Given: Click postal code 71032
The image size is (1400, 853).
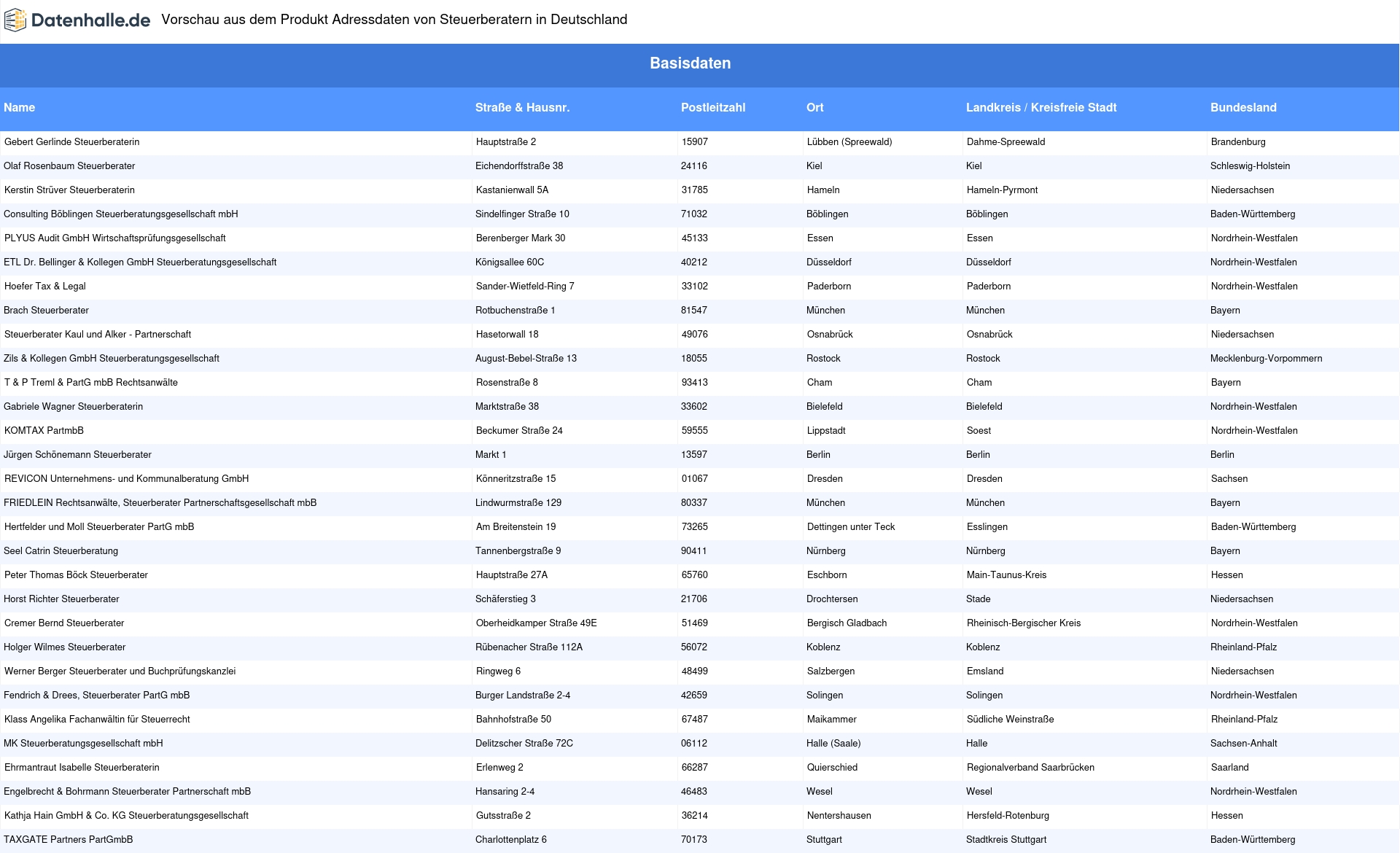Looking at the screenshot, I should pos(694,214).
